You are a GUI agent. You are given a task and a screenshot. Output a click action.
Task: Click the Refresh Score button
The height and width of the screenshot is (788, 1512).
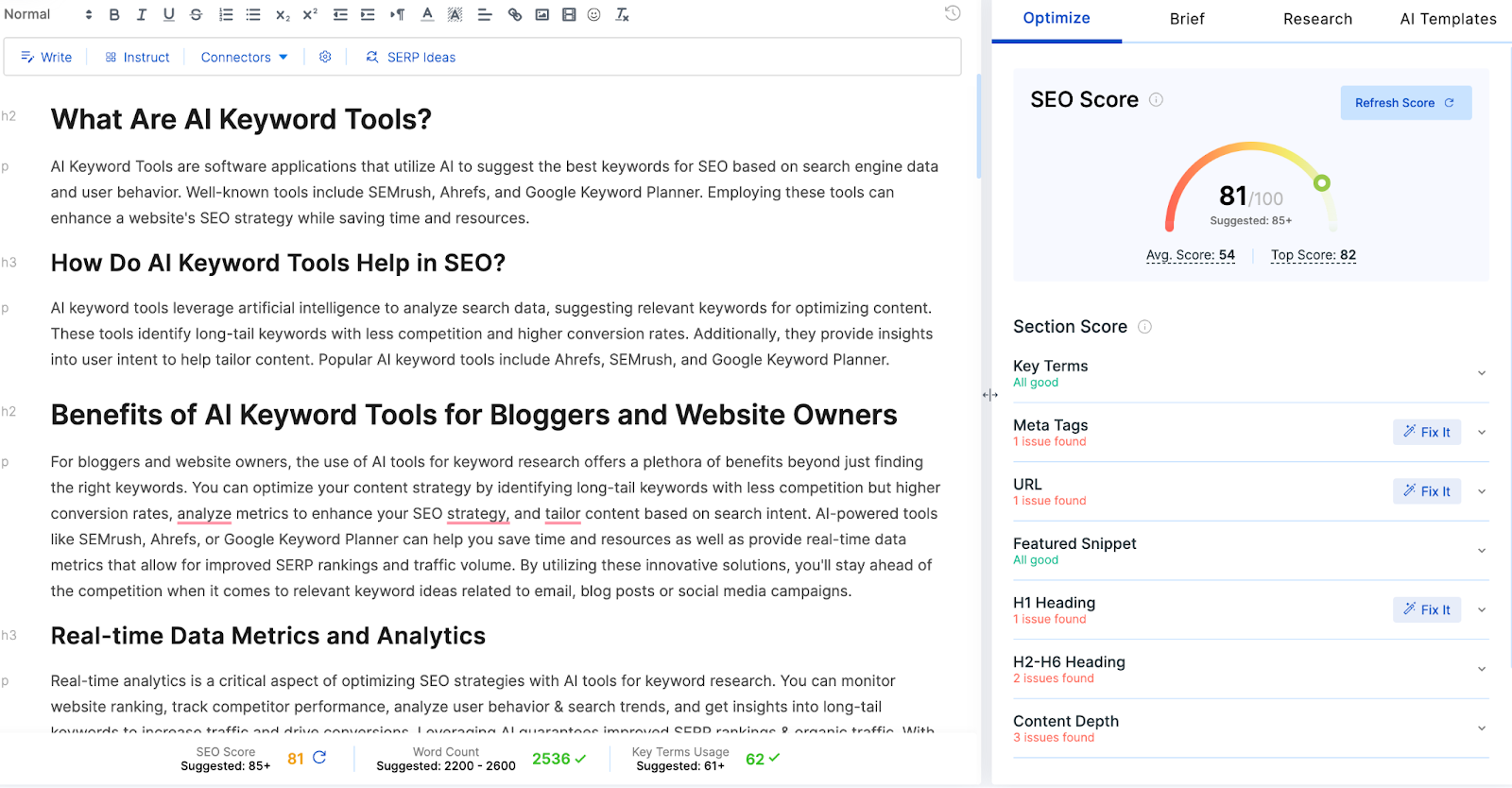[x=1405, y=103]
